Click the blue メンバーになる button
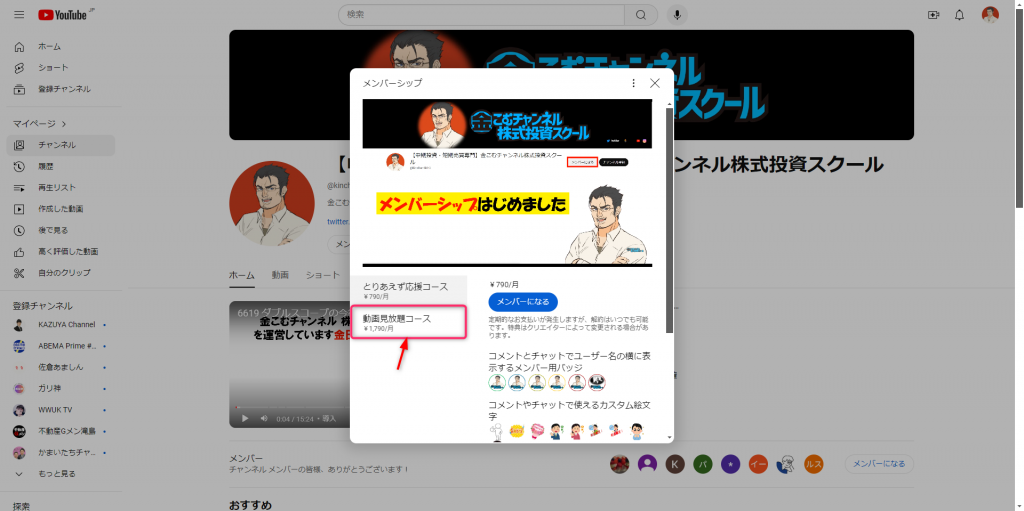1024x511 pixels. 523,302
